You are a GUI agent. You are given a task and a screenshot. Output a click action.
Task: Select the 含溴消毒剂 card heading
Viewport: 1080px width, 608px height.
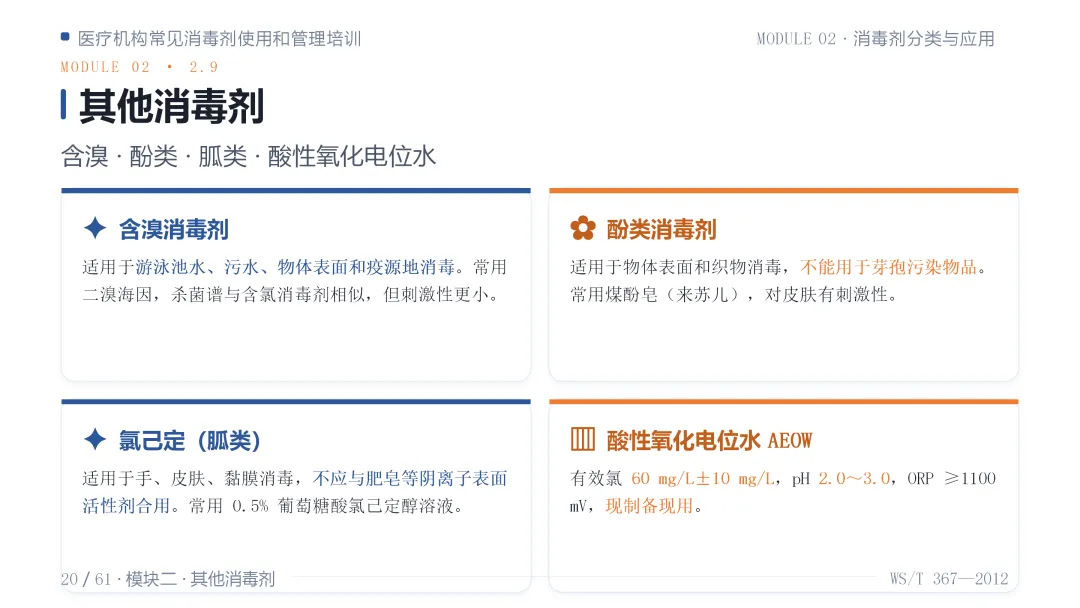tap(174, 229)
